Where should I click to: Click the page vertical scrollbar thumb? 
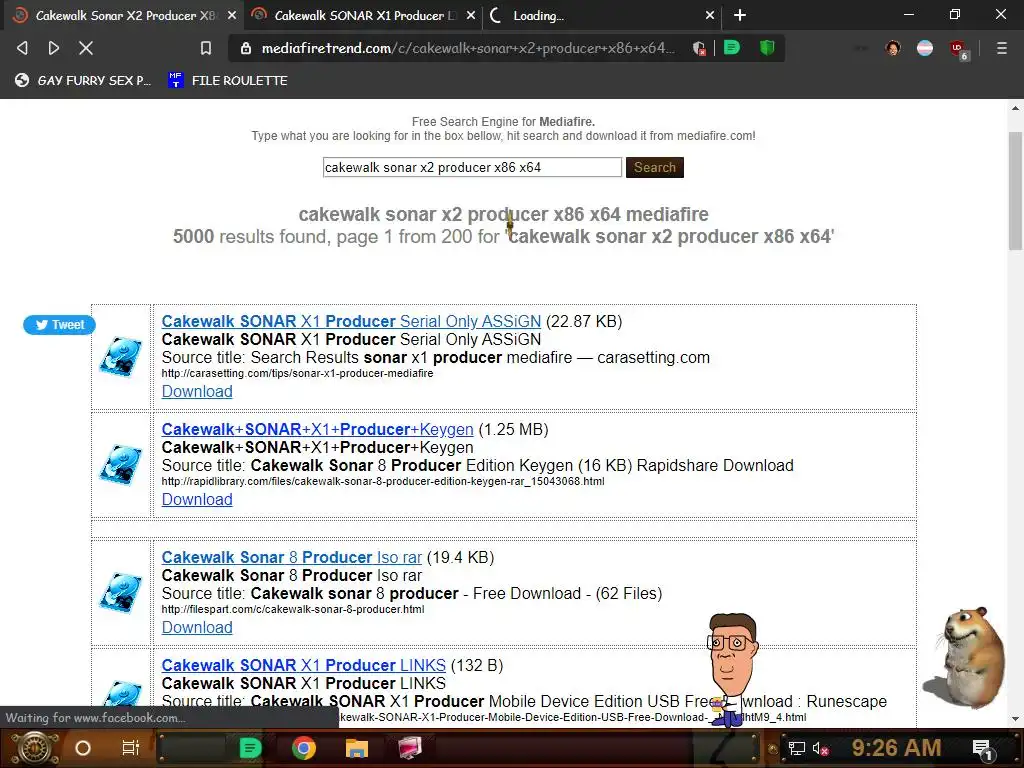pos(1015,191)
